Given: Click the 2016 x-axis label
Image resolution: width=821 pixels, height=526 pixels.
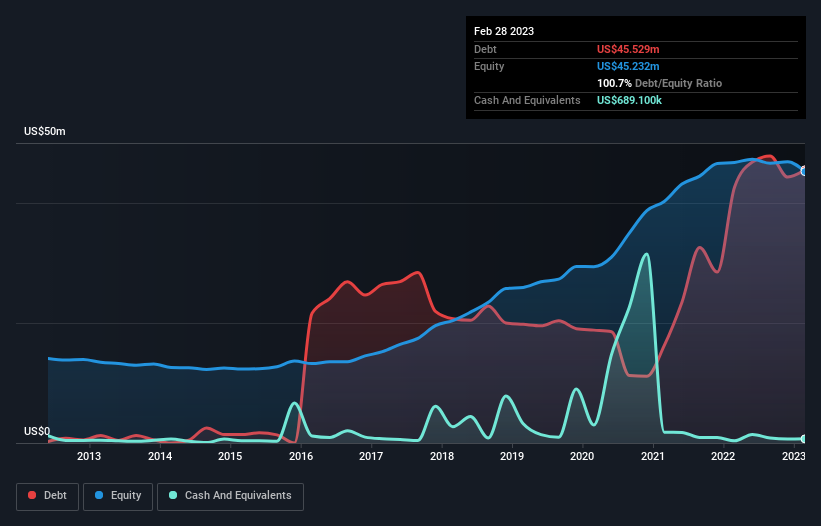Looking at the screenshot, I should [x=301, y=456].
